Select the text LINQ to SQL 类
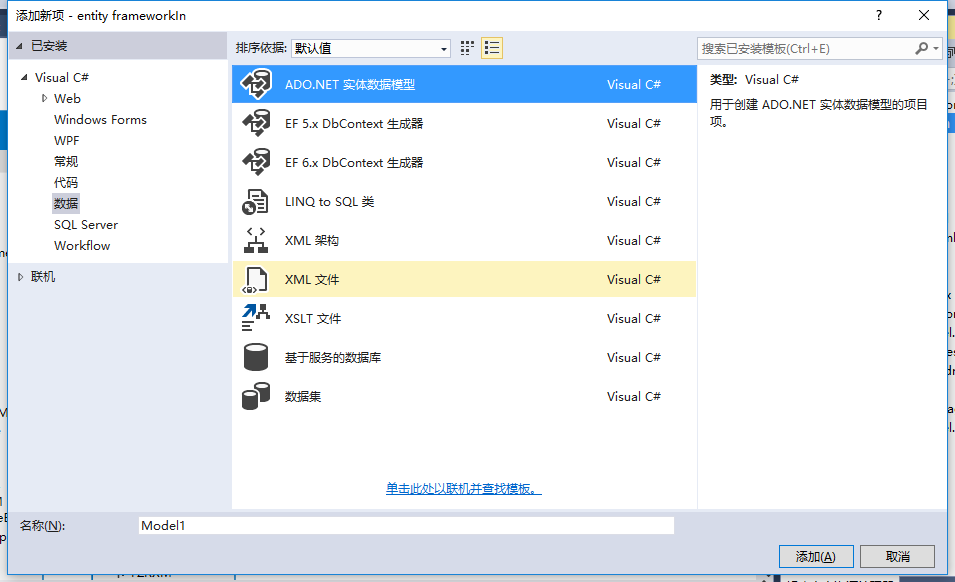The height and width of the screenshot is (582, 955). [x=329, y=202]
